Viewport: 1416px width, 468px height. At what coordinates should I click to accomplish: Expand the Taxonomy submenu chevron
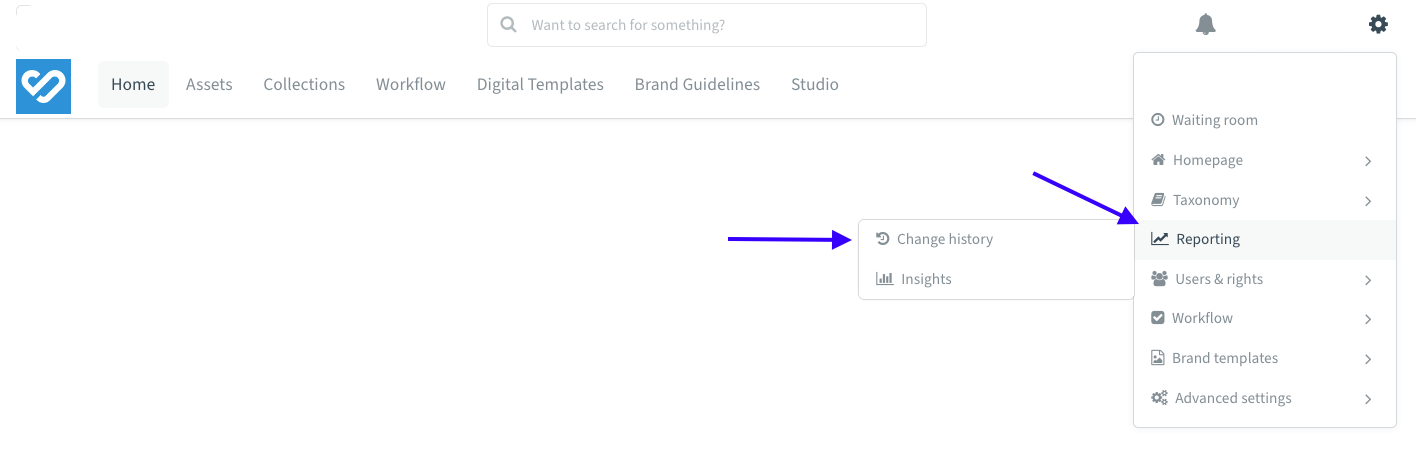click(x=1368, y=201)
